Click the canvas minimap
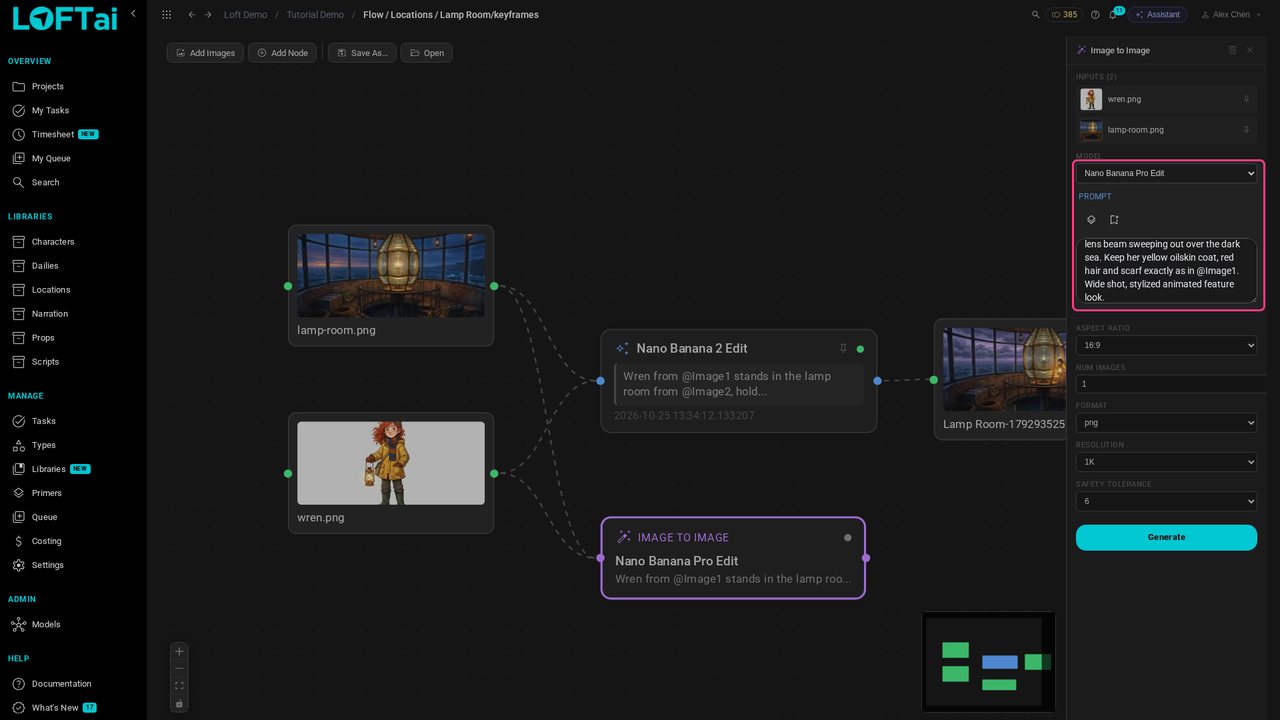 (988, 662)
